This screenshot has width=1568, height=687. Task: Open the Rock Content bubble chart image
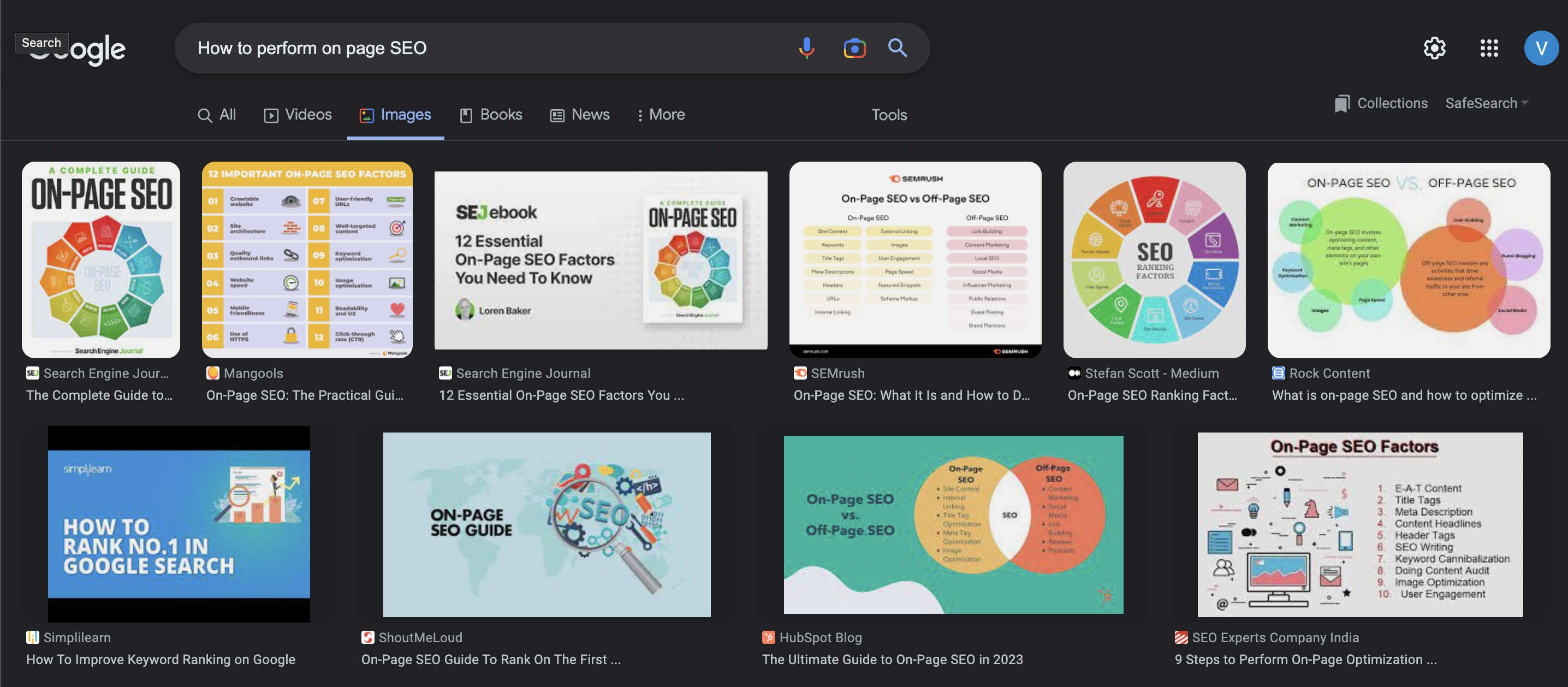tap(1409, 259)
